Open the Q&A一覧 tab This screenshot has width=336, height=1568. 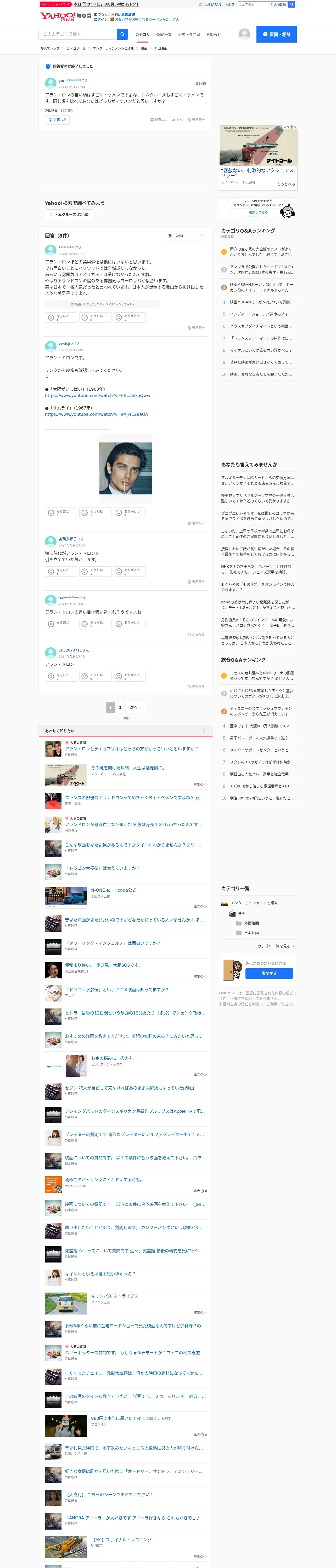coord(164,35)
